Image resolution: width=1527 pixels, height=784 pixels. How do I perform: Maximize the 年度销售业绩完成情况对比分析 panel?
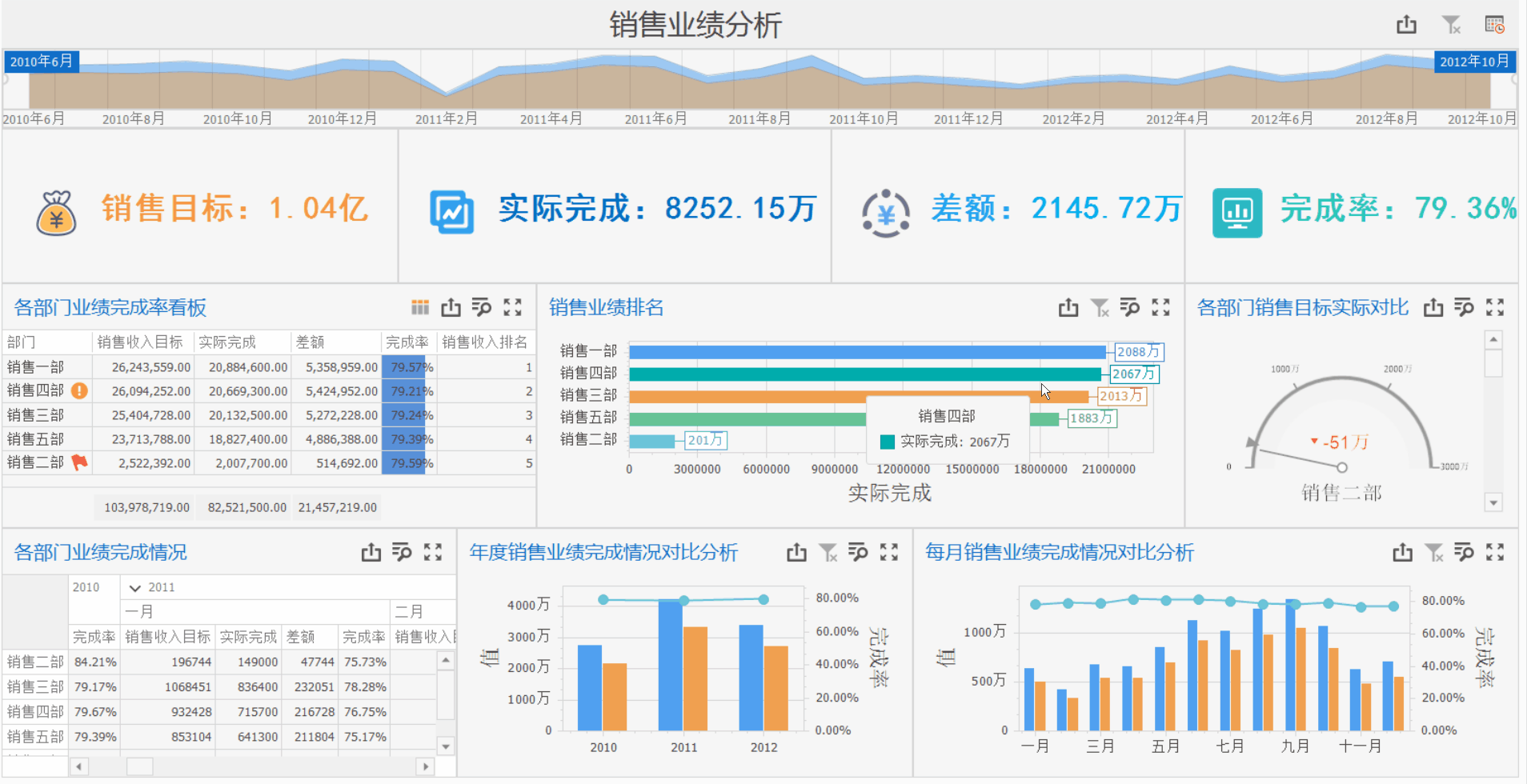click(x=888, y=552)
